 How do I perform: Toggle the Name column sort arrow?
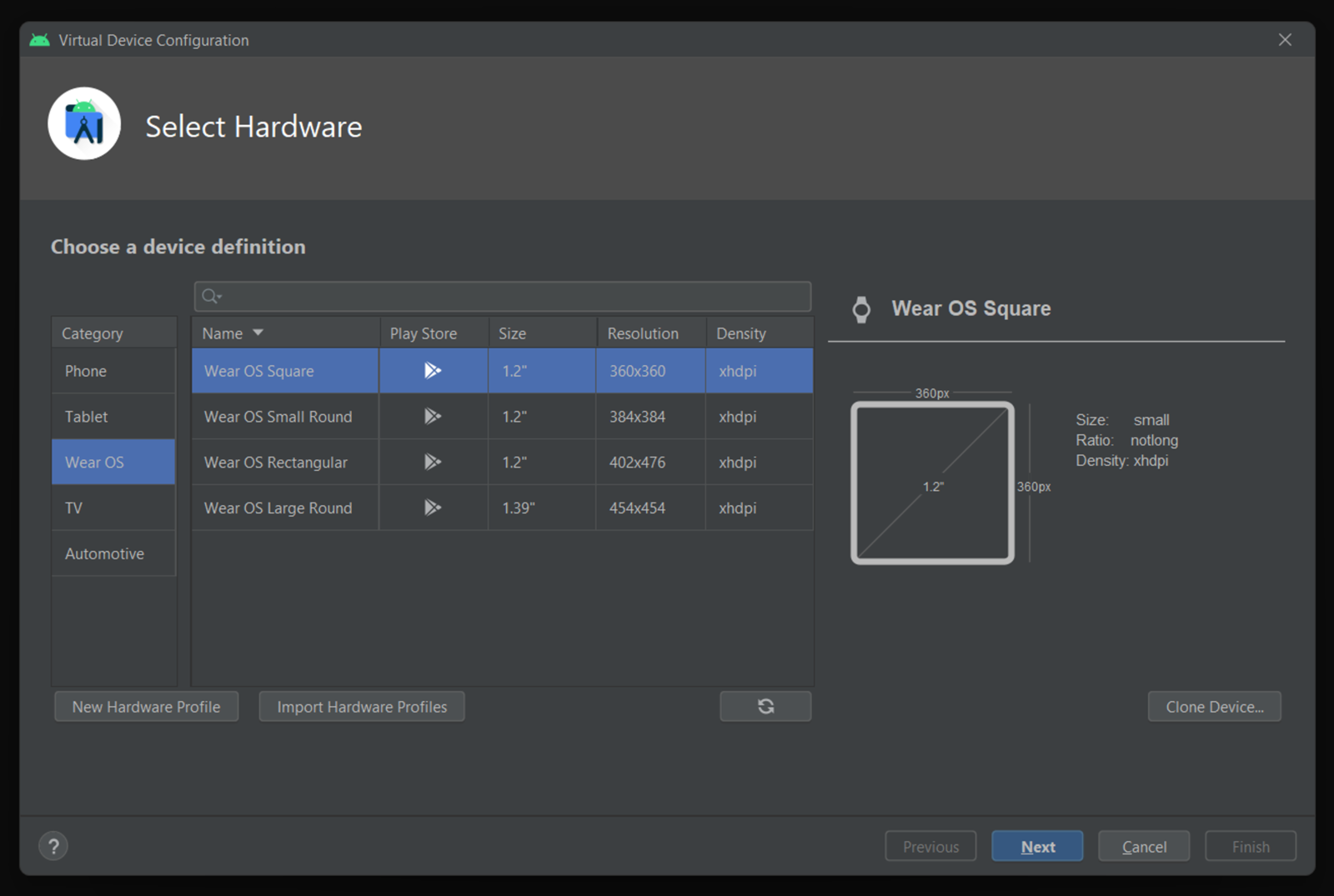coord(258,333)
